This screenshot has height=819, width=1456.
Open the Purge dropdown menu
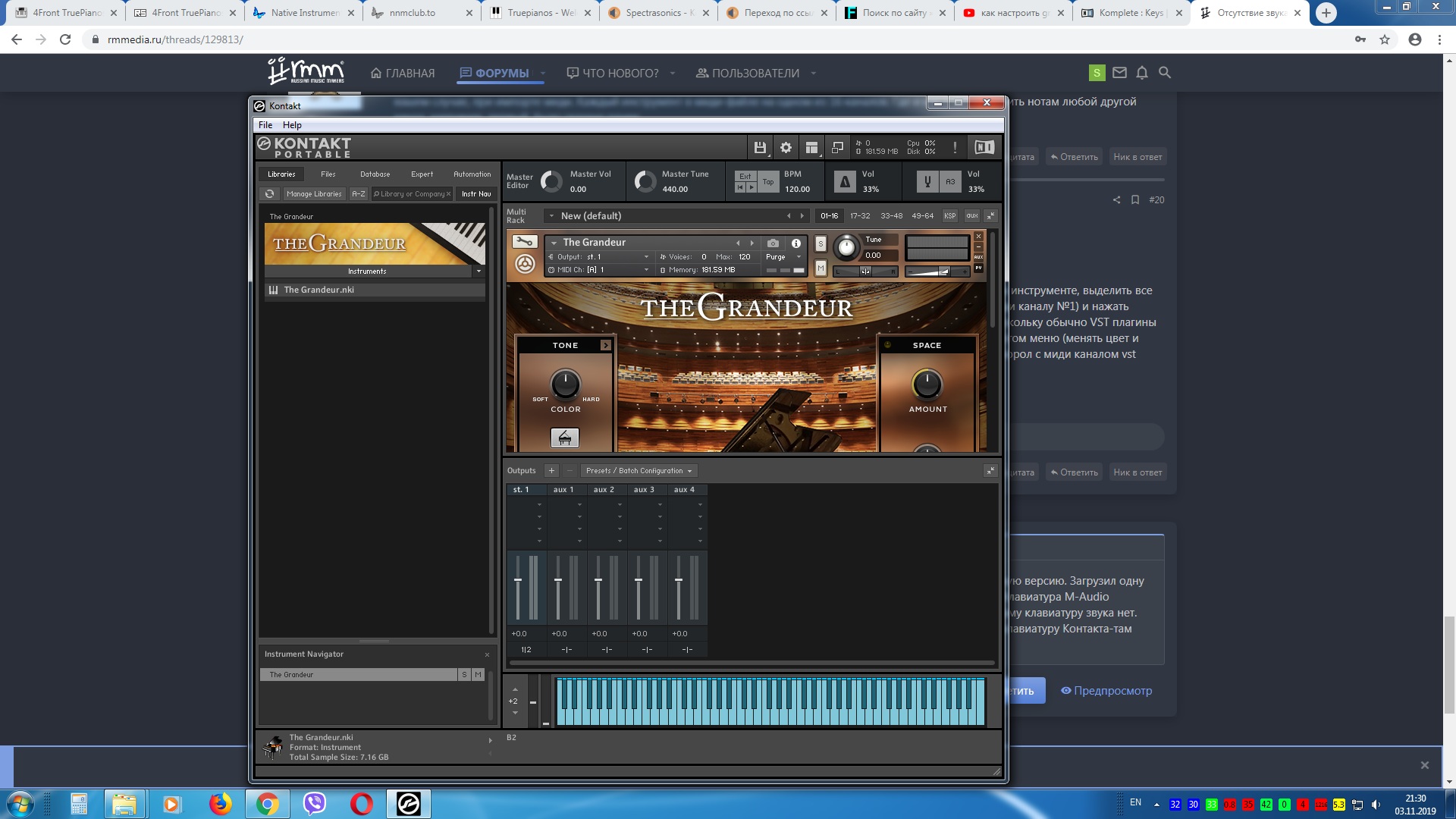pos(783,257)
